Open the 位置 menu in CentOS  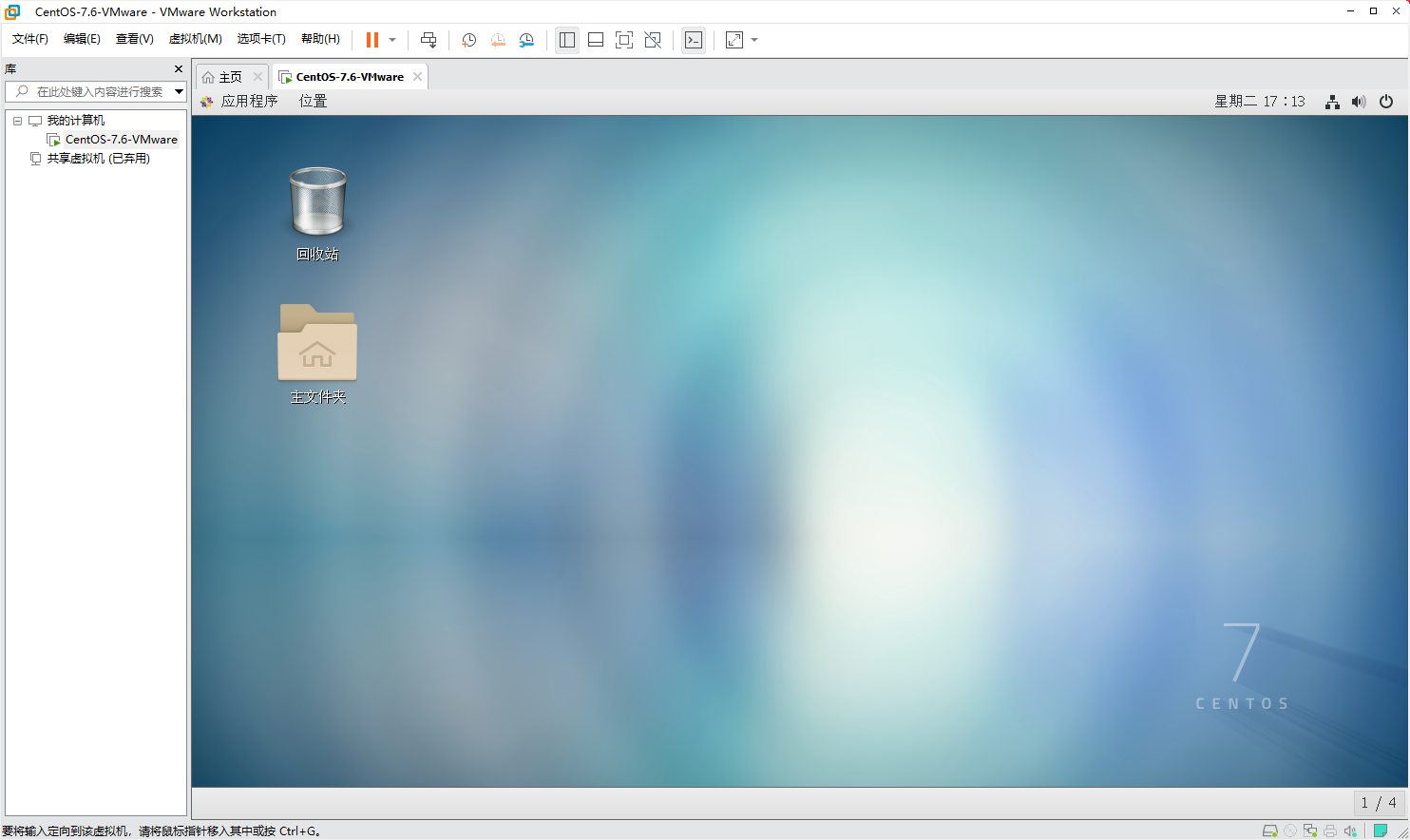[313, 102]
